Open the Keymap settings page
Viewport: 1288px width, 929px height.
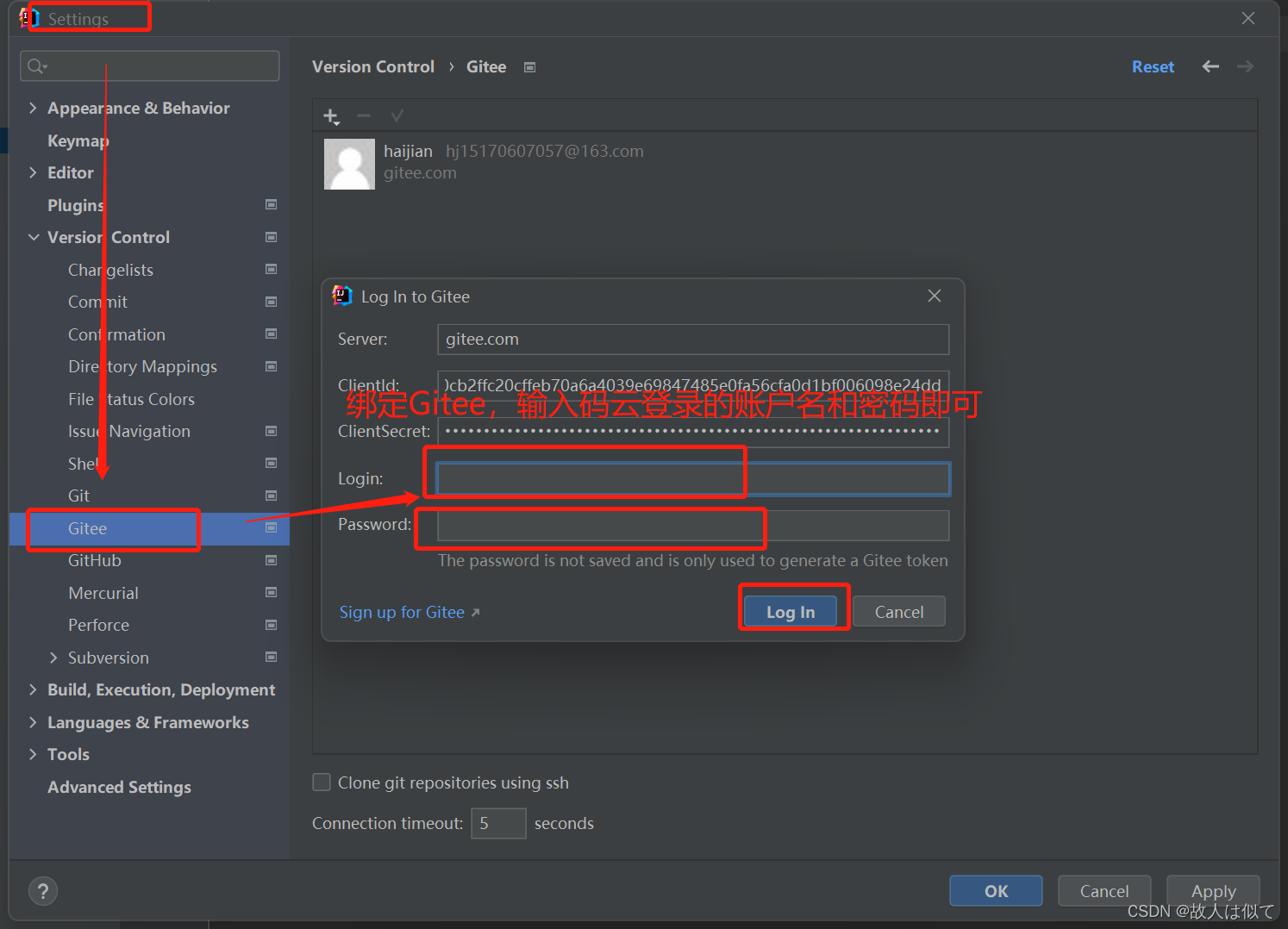[78, 140]
